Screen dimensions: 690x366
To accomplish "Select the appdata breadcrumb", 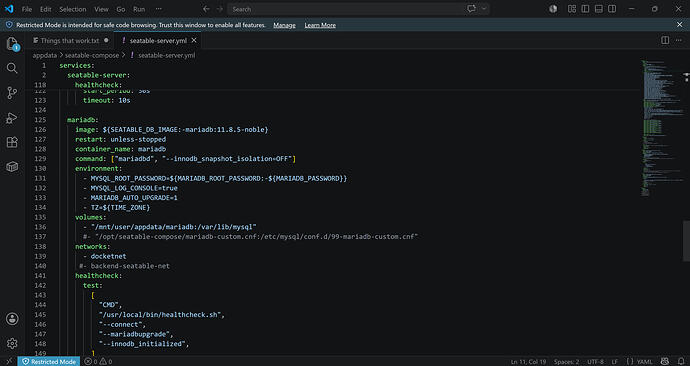I will pyautogui.click(x=44, y=55).
